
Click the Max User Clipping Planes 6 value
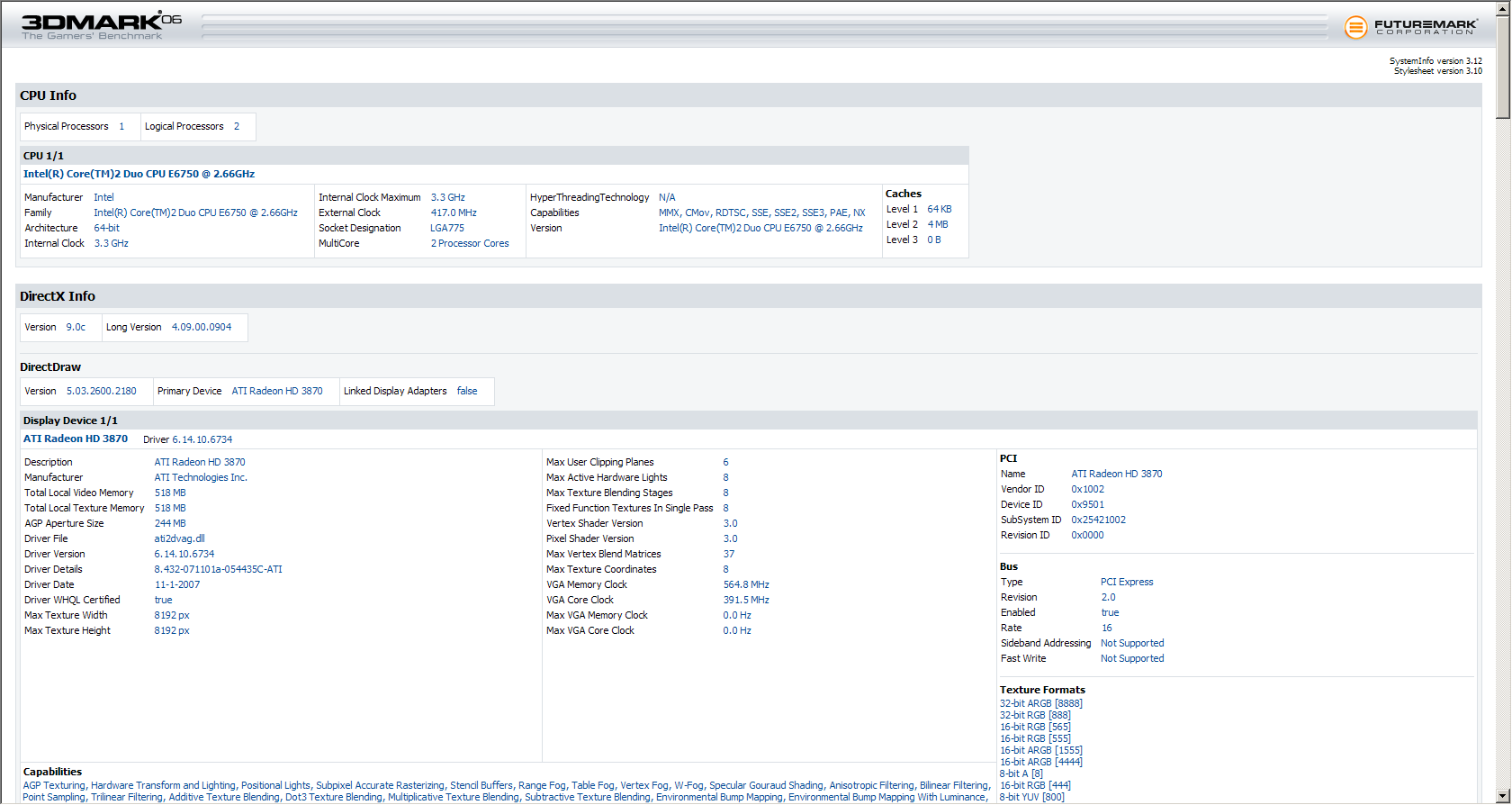(x=725, y=462)
